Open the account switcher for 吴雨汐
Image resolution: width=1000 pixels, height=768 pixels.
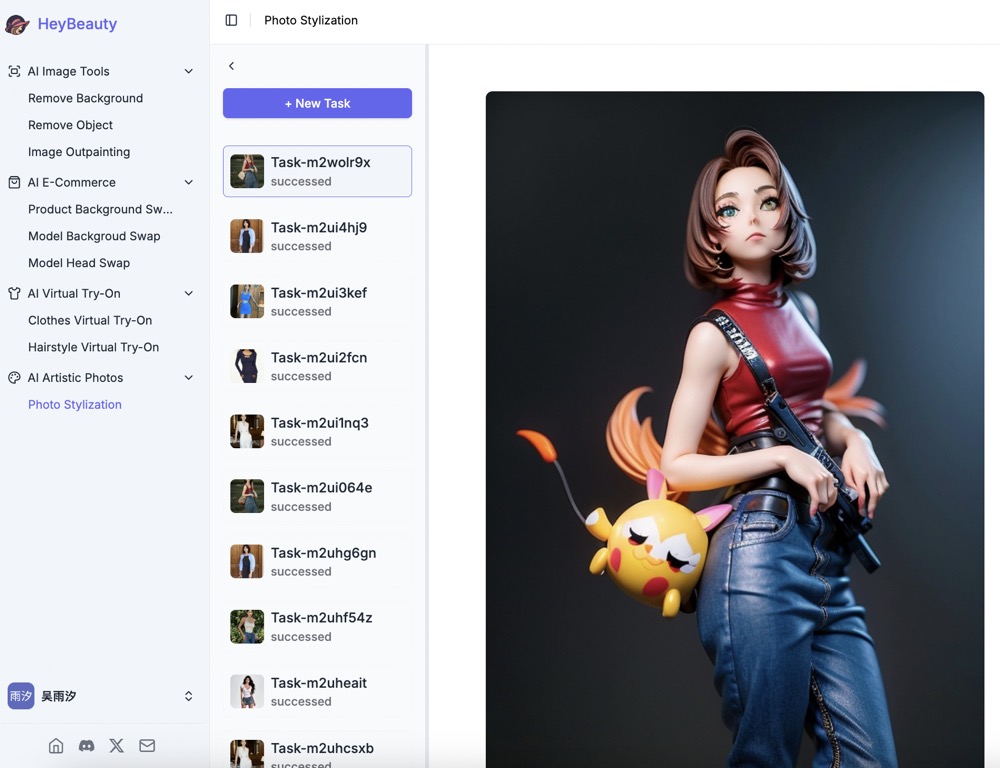[x=188, y=696]
